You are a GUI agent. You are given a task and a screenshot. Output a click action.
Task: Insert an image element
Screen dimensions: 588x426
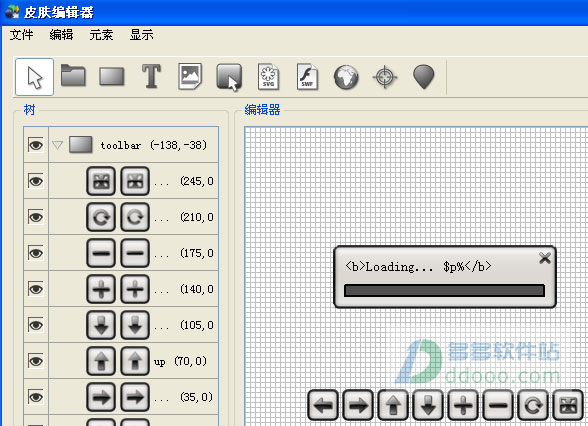coord(190,76)
